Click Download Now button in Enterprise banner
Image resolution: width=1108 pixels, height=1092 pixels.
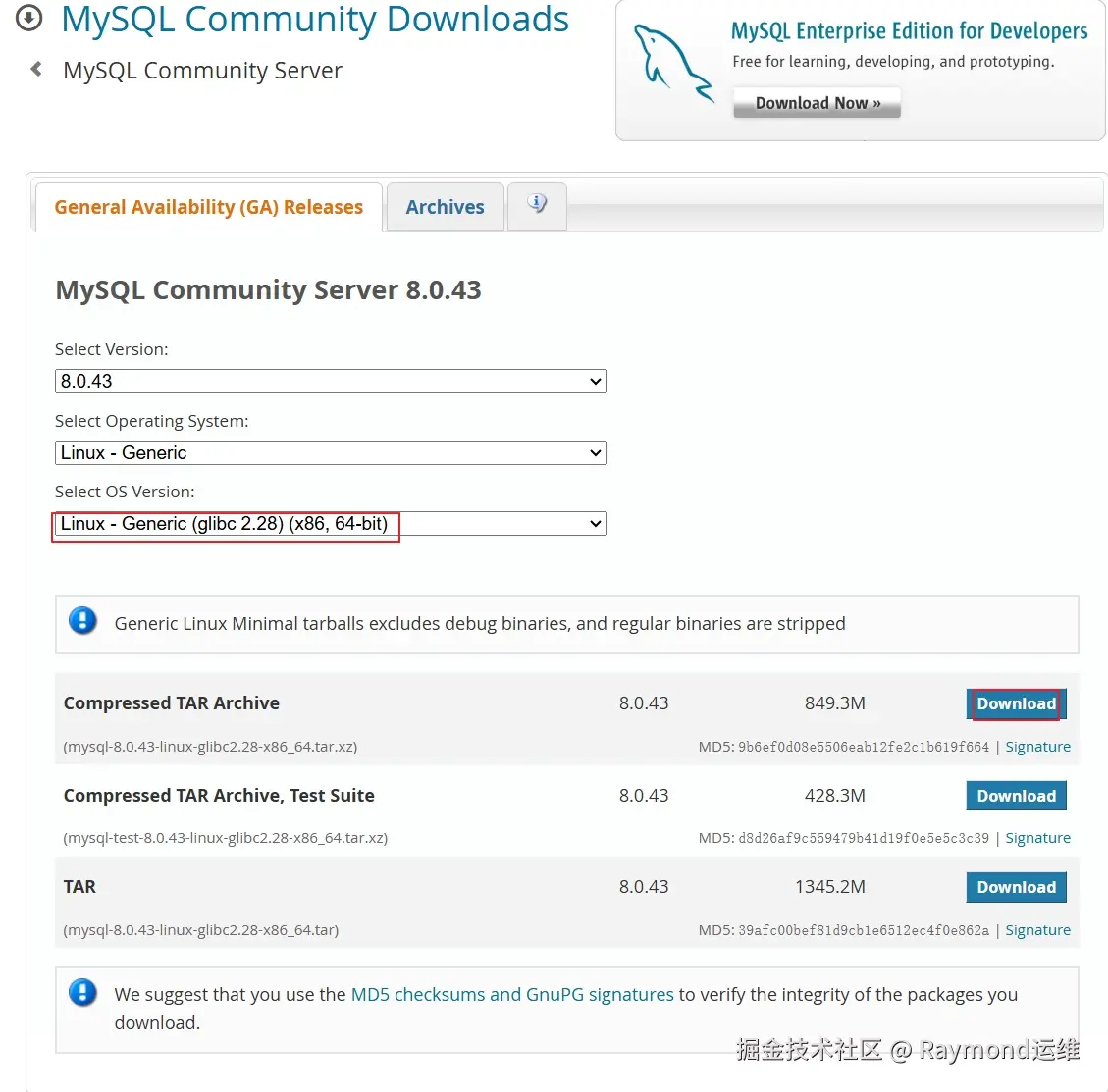coord(817,103)
